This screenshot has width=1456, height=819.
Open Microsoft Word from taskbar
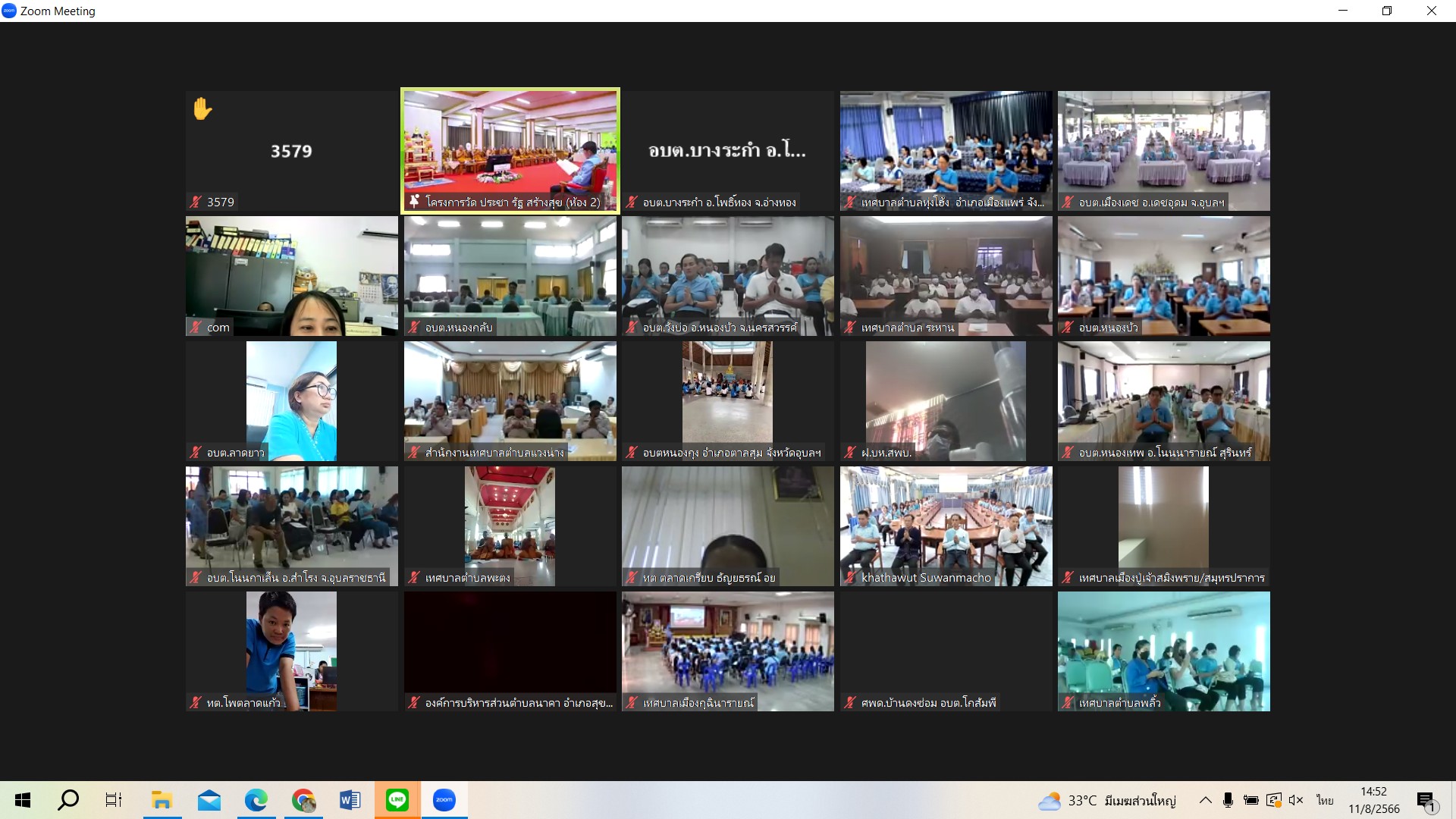[x=350, y=800]
